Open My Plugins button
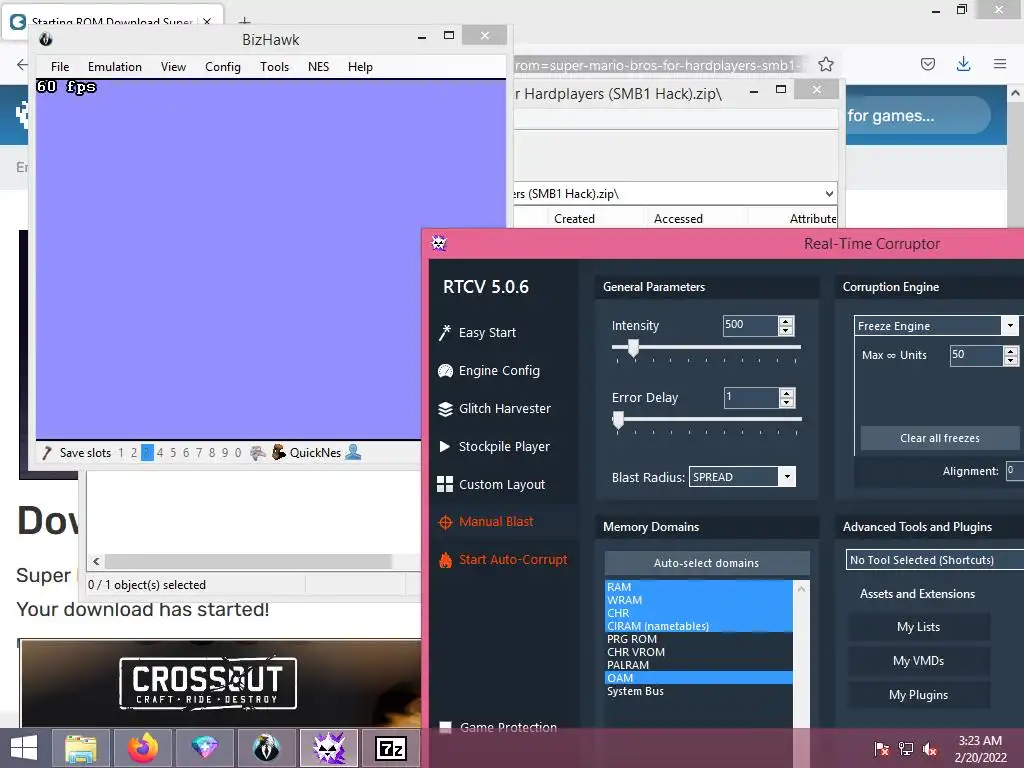Viewport: 1024px width, 768px height. tap(918, 695)
